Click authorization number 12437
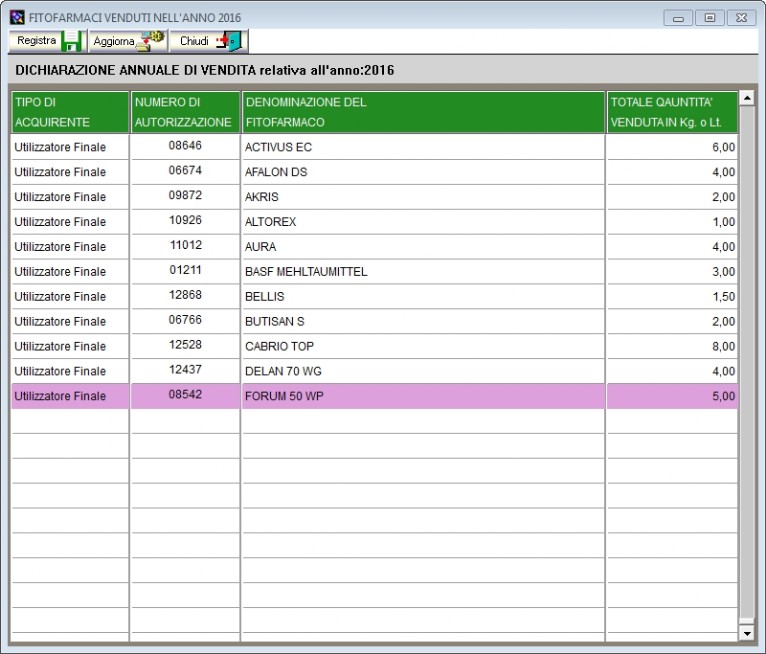 (185, 370)
